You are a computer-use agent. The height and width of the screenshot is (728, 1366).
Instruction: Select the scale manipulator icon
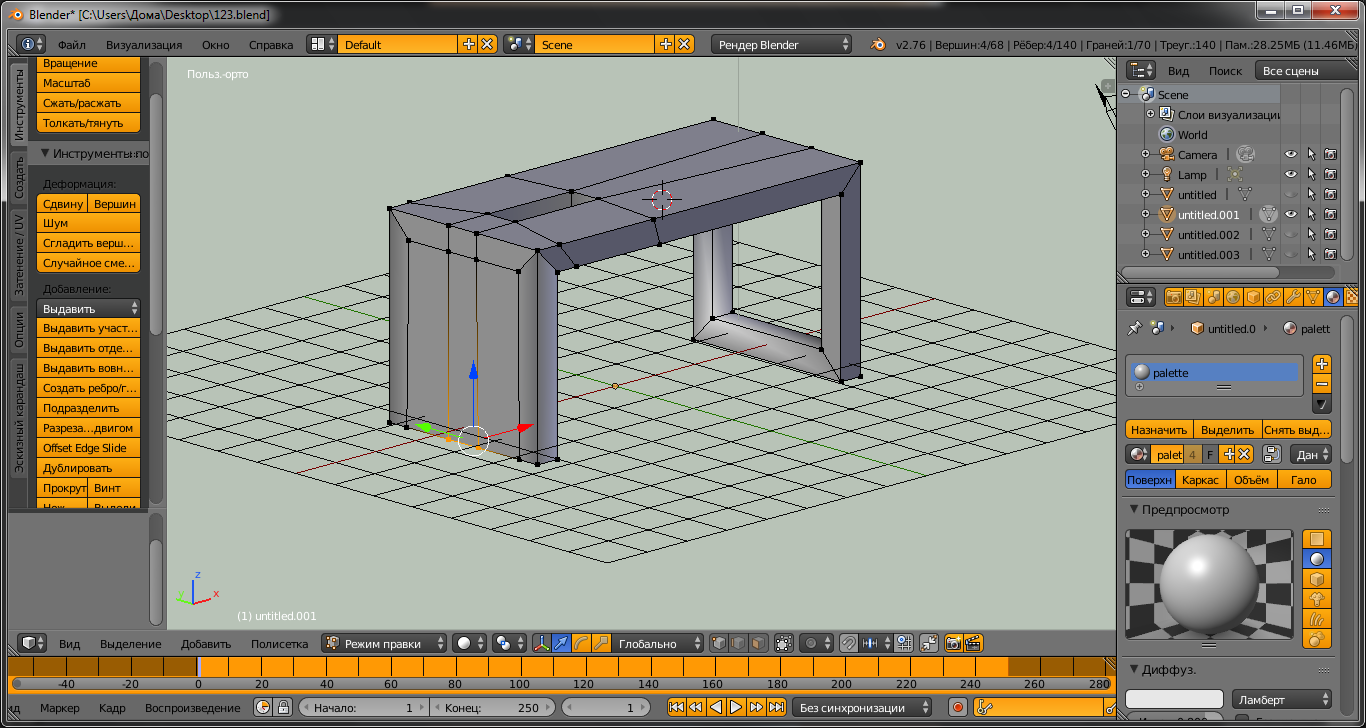[601, 643]
